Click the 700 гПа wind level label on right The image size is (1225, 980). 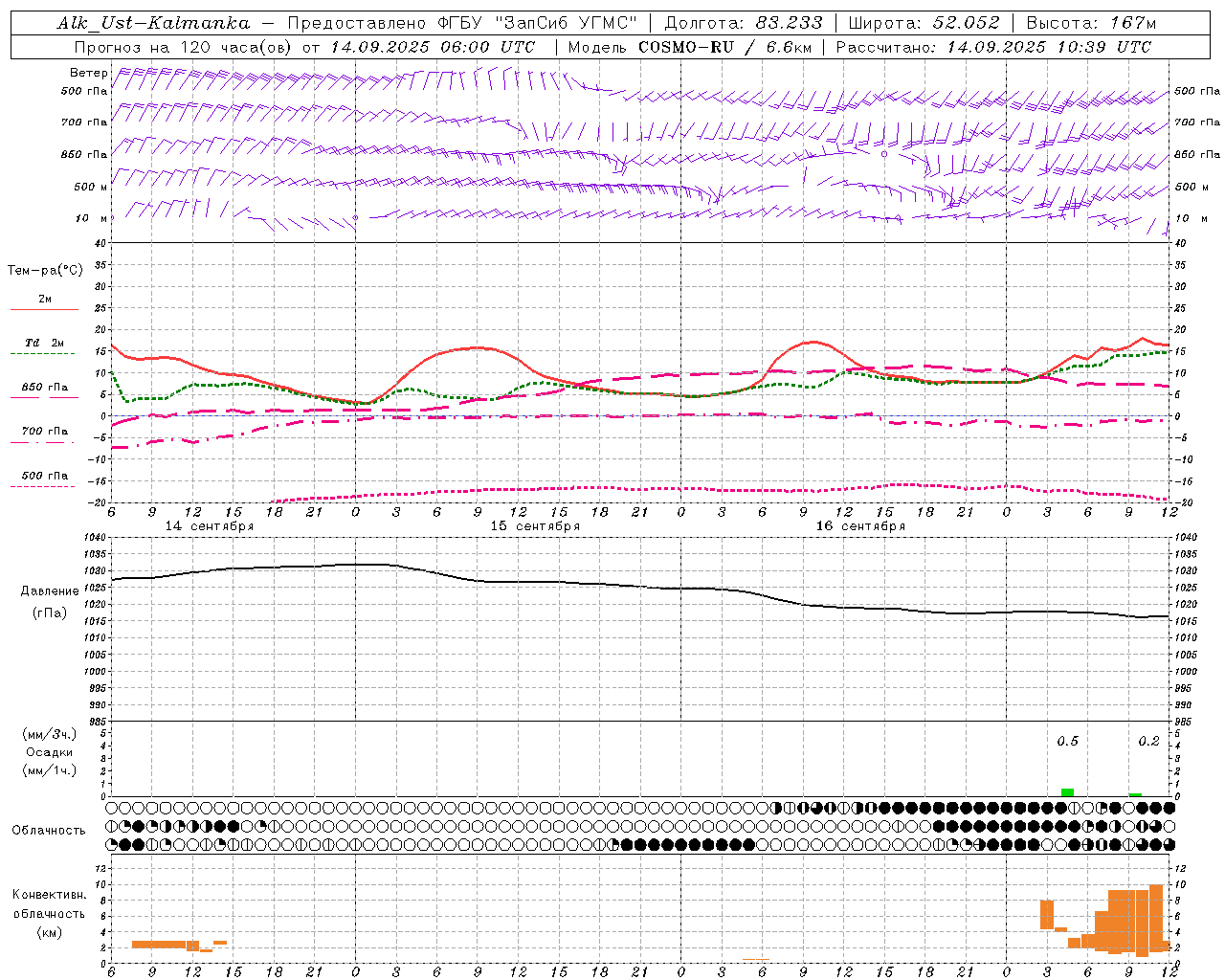click(x=1197, y=122)
